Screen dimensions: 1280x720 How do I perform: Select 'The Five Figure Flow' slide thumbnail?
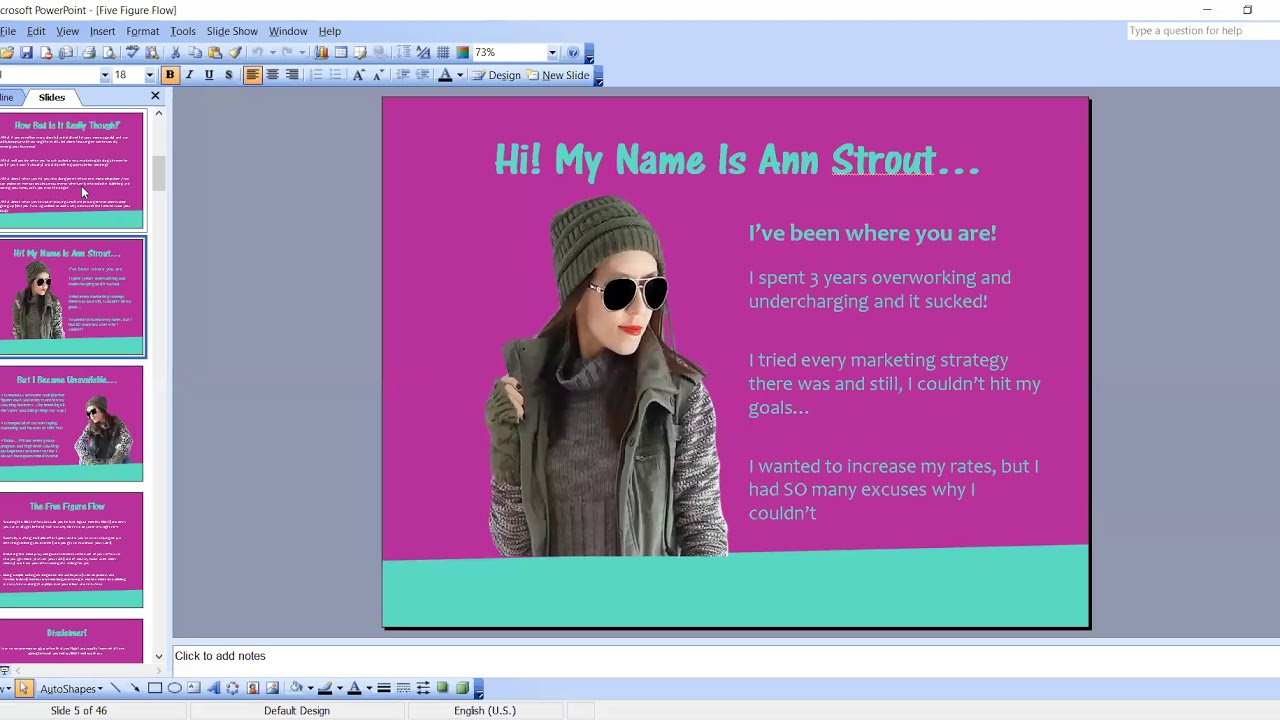coord(71,550)
